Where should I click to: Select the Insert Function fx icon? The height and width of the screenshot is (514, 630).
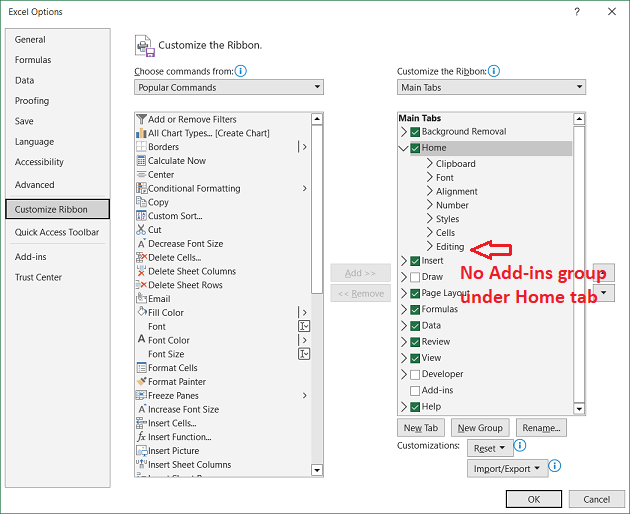click(x=141, y=437)
